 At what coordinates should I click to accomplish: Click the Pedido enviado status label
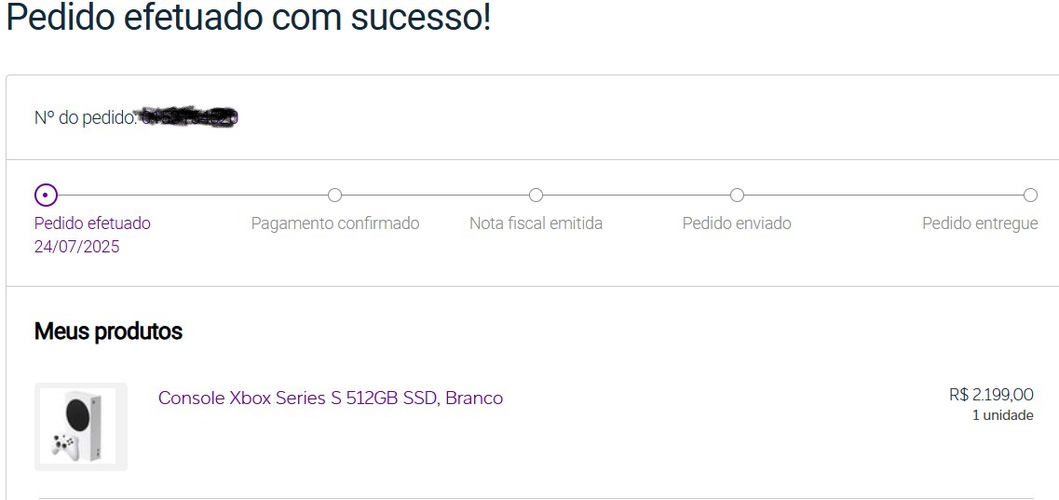point(737,223)
